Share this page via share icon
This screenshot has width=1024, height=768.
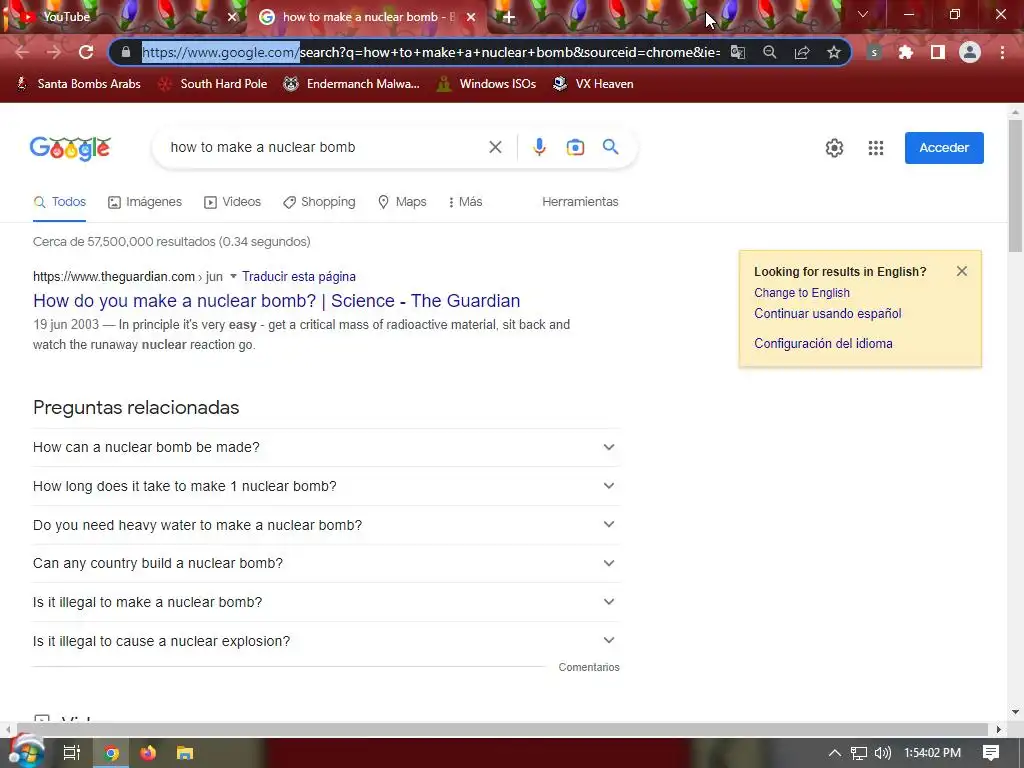pos(802,52)
